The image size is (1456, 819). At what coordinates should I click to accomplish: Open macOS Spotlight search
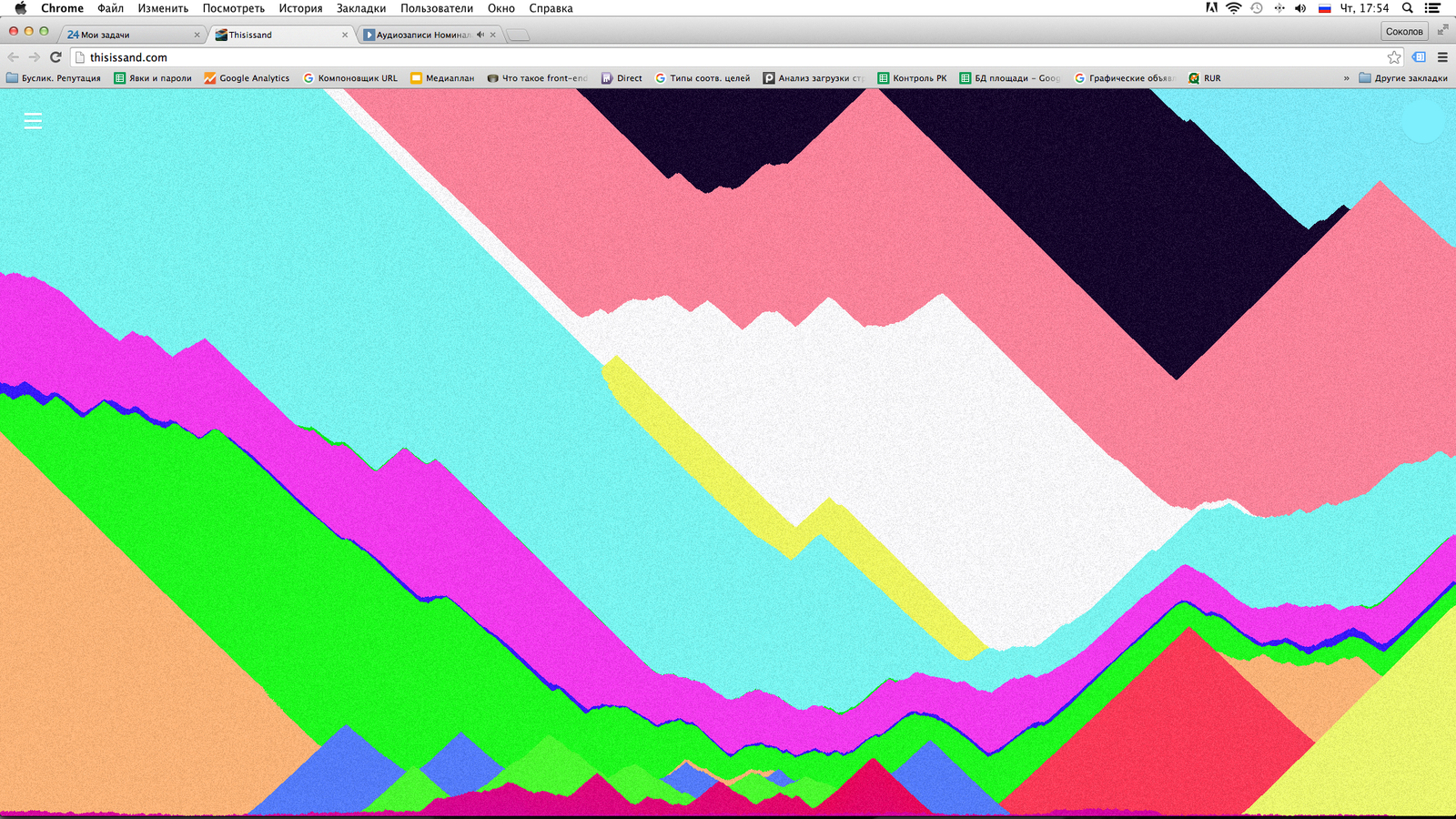pyautogui.click(x=1407, y=8)
